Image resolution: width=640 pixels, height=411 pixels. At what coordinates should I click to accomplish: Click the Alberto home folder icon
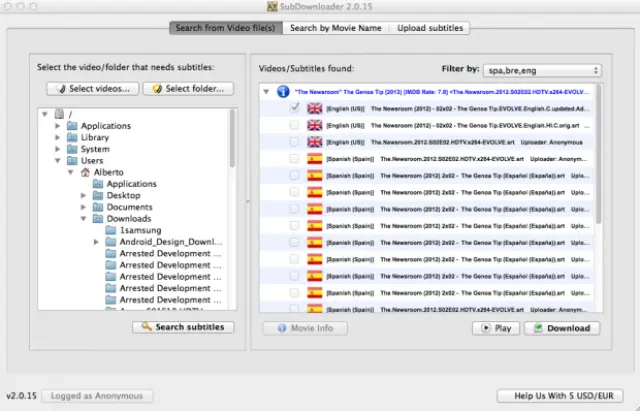(x=86, y=173)
